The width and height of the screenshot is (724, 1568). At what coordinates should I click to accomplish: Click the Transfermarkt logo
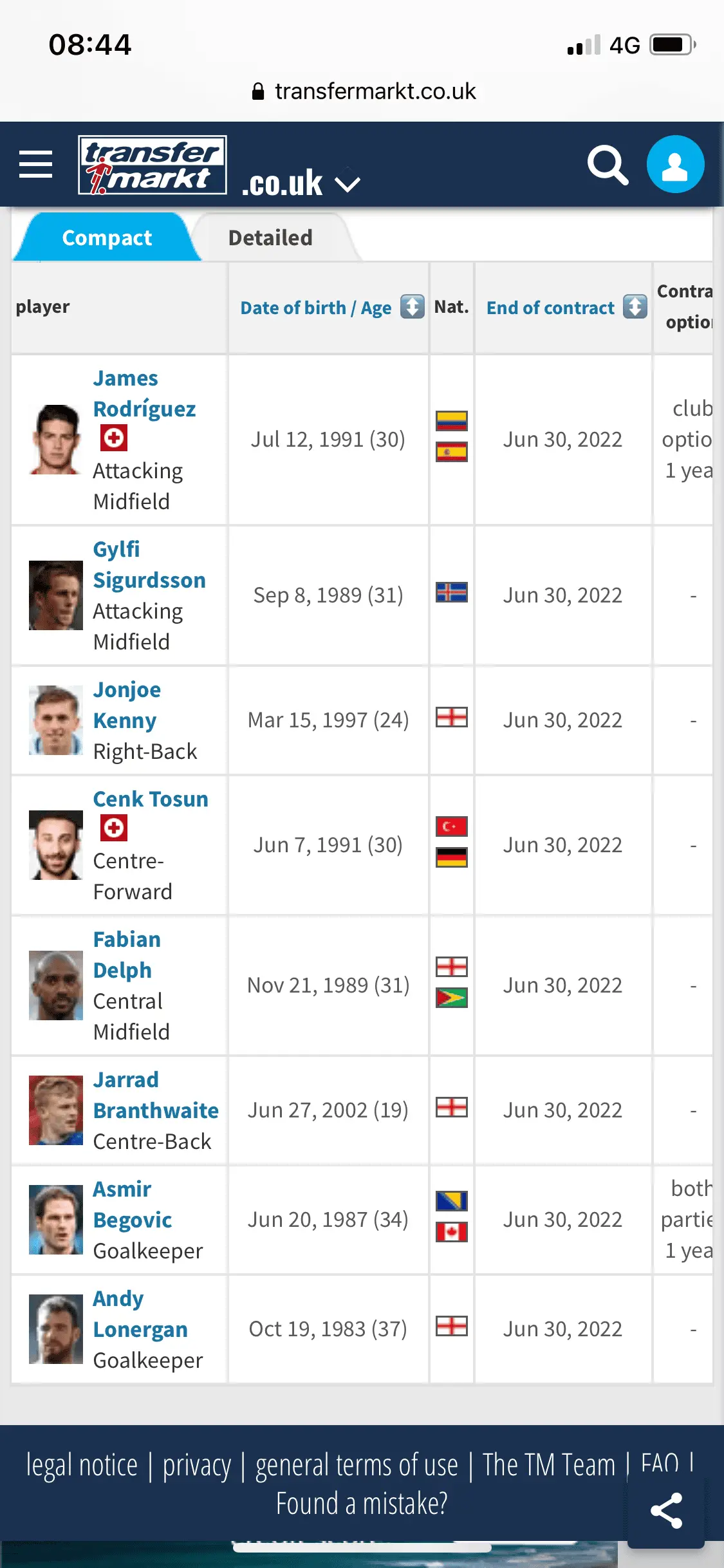[153, 165]
